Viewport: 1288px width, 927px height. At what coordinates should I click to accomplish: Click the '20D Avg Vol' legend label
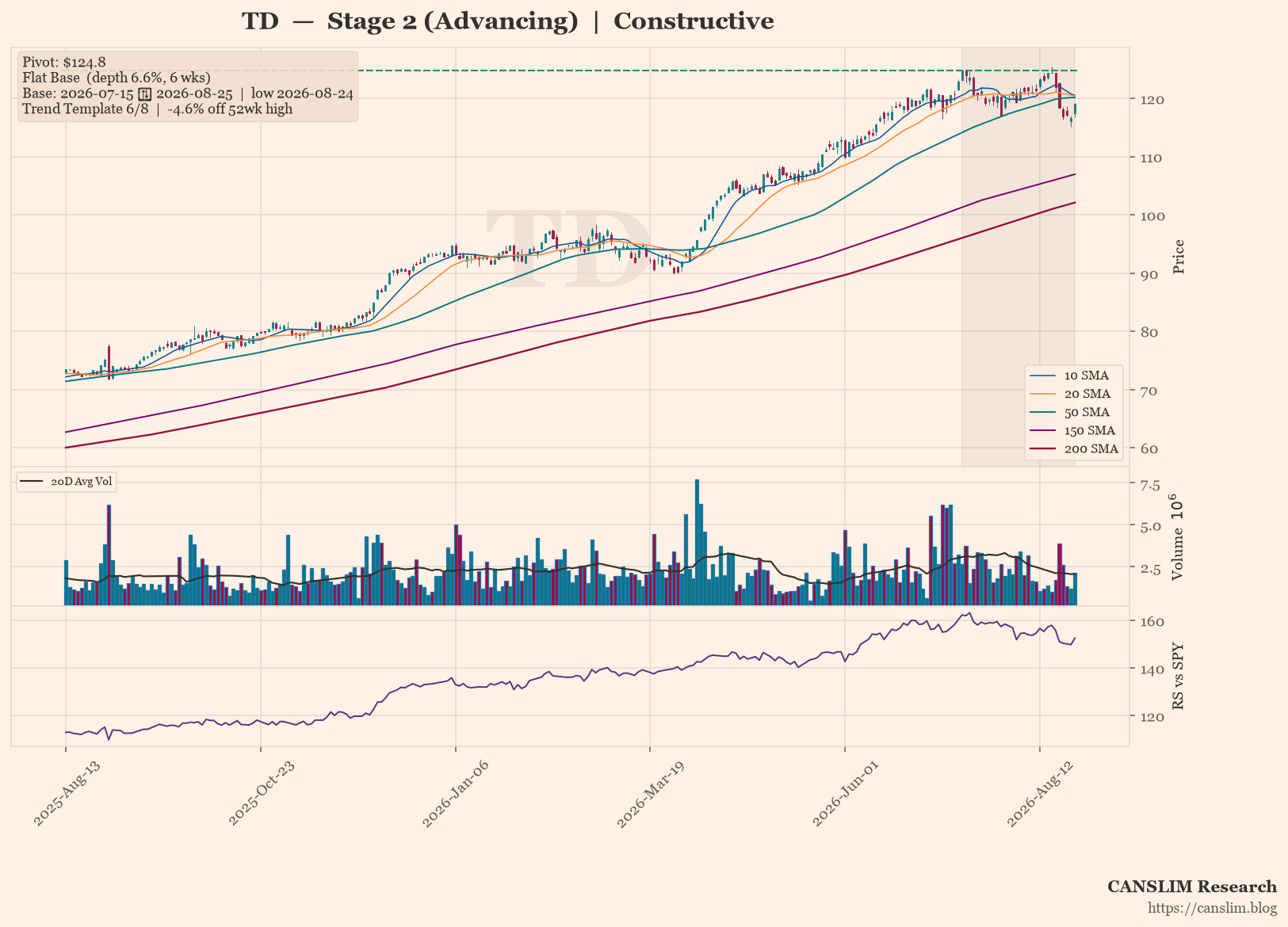(82, 482)
